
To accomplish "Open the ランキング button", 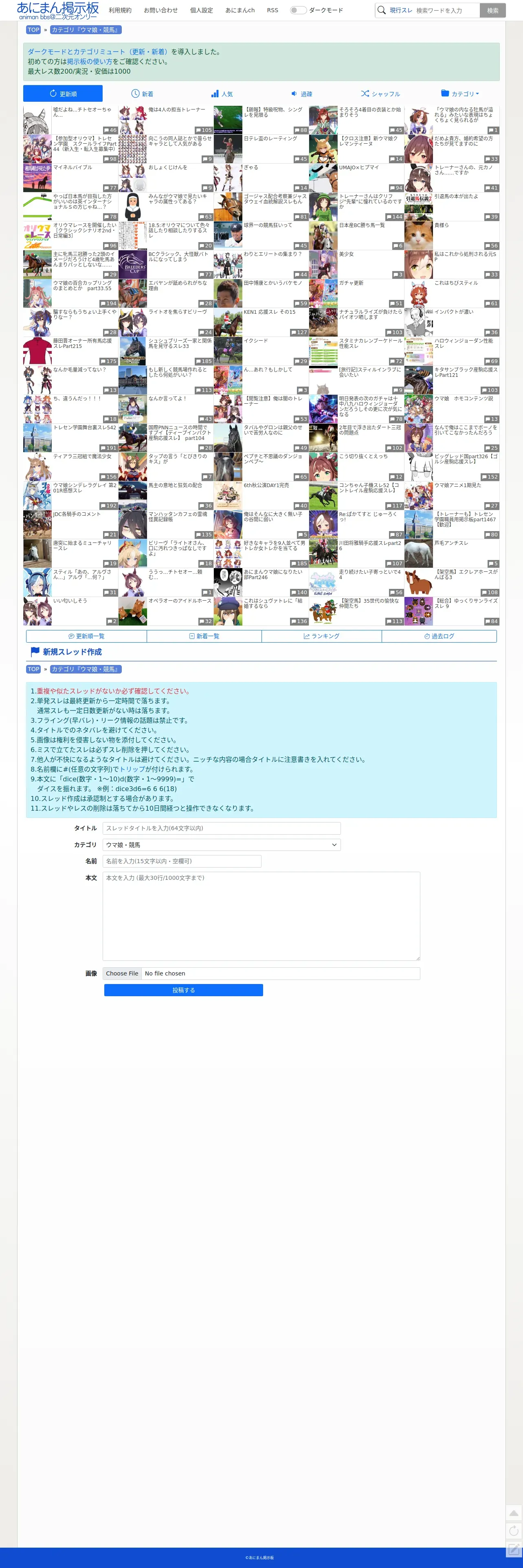I will 321,636.
